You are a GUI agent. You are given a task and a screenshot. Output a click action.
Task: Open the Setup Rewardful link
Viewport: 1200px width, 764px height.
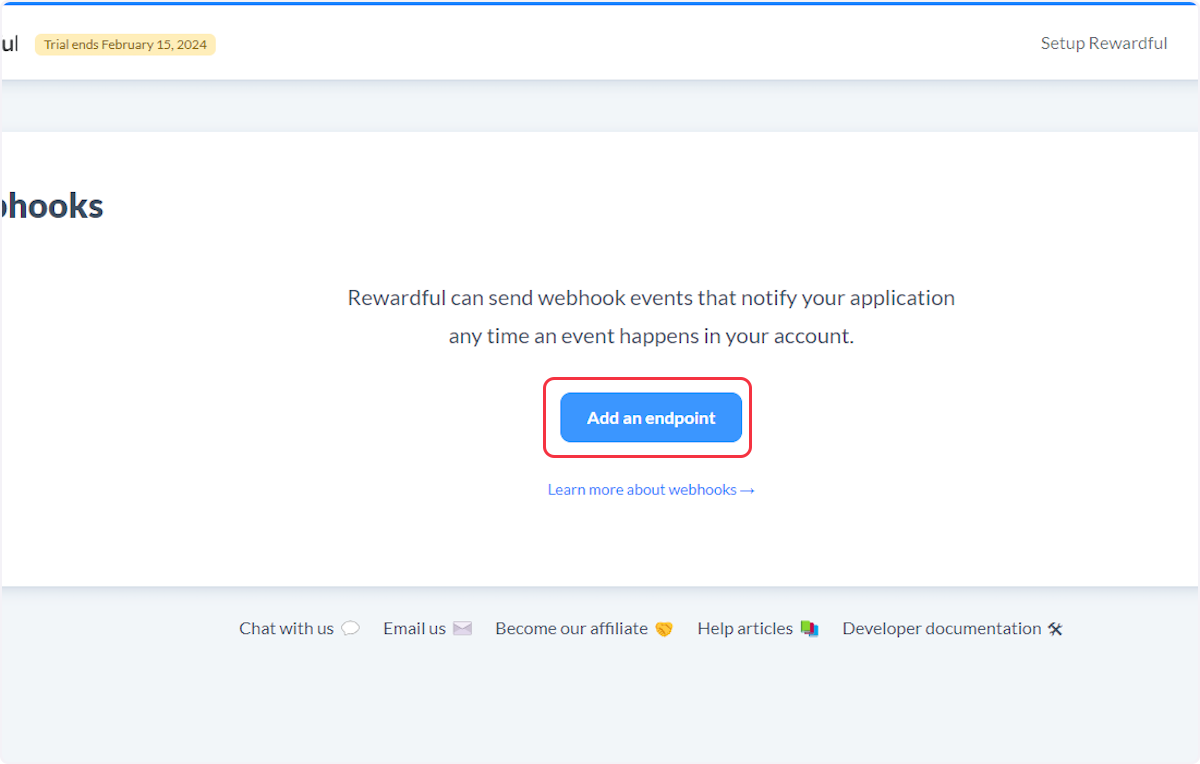[1104, 43]
